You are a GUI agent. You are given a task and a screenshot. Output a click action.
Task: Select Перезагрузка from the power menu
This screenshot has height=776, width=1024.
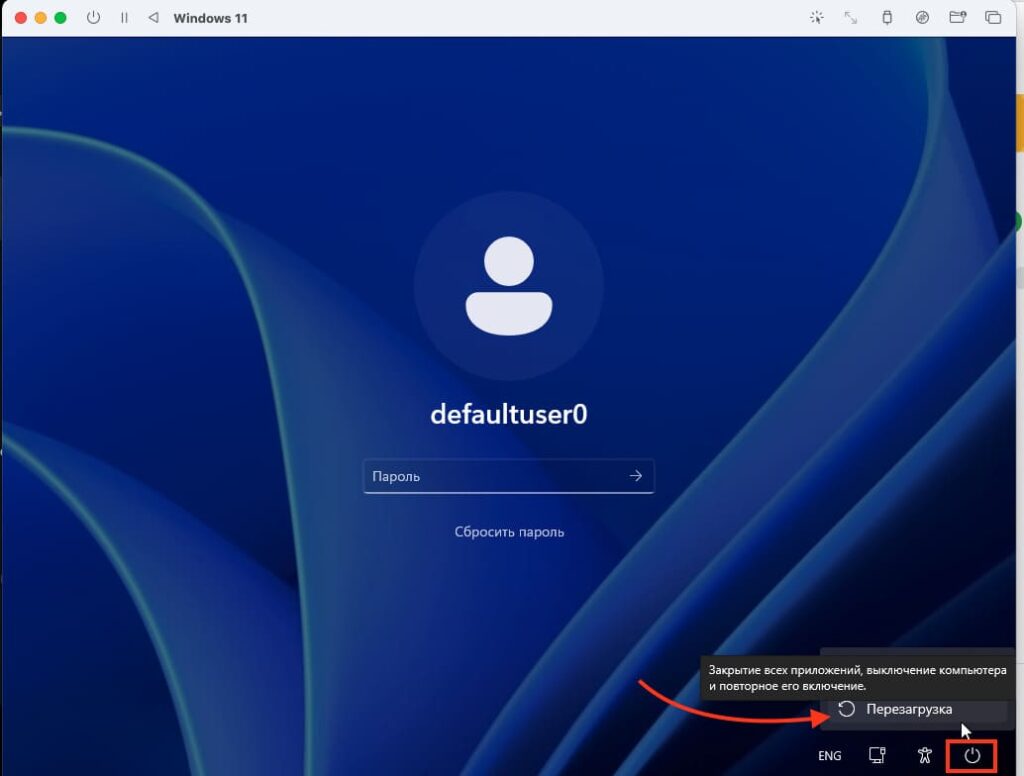click(x=908, y=709)
